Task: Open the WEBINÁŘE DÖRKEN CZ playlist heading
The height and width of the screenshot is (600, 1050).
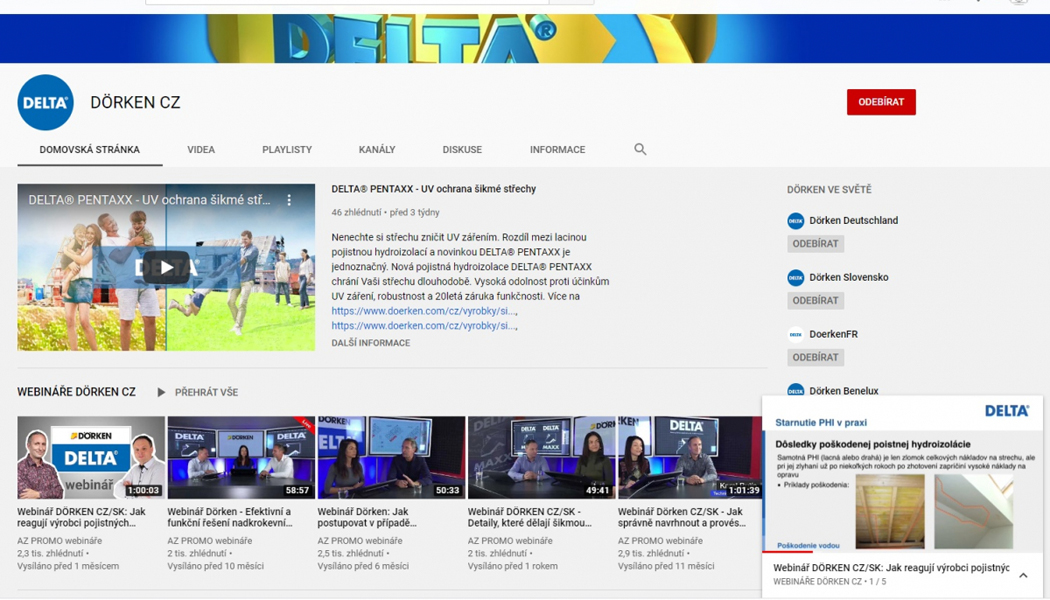Action: (76, 392)
